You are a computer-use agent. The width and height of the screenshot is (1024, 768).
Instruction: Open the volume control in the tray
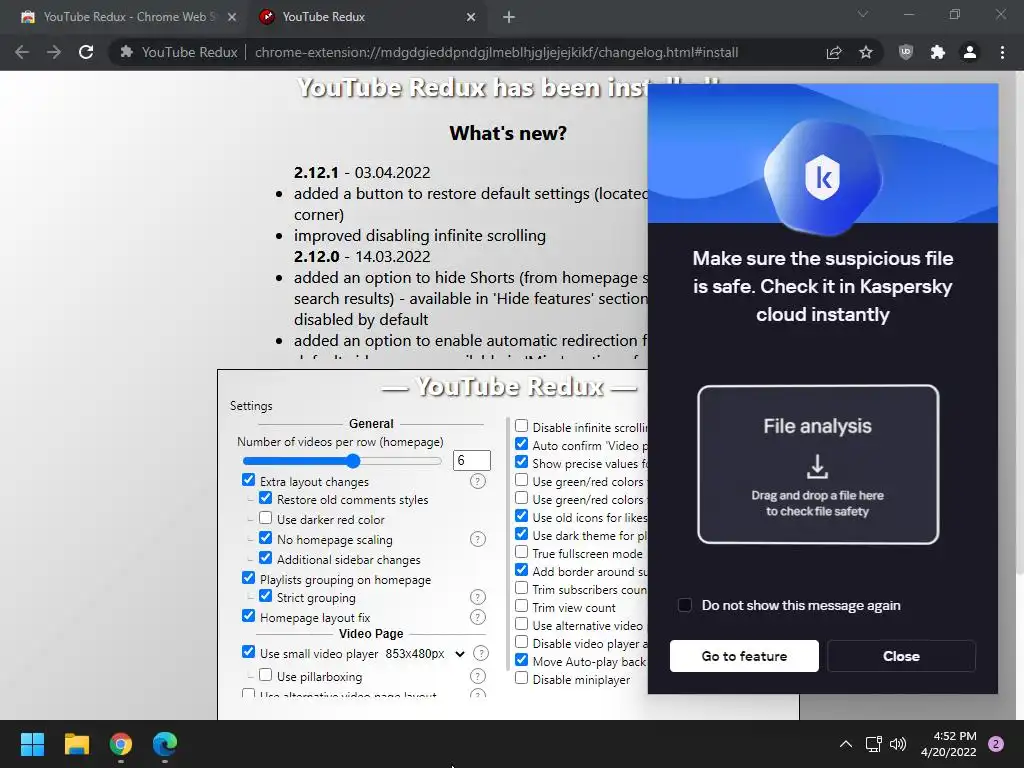(898, 744)
